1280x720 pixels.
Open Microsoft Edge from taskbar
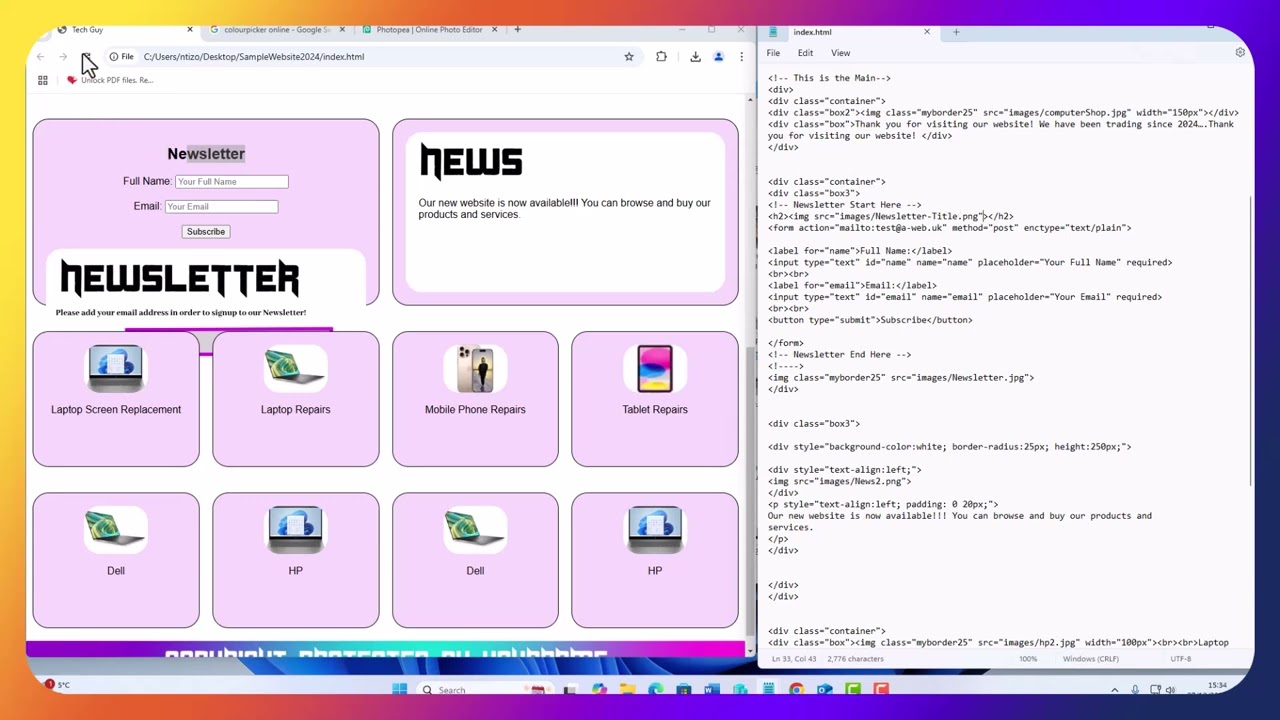pyautogui.click(x=655, y=689)
